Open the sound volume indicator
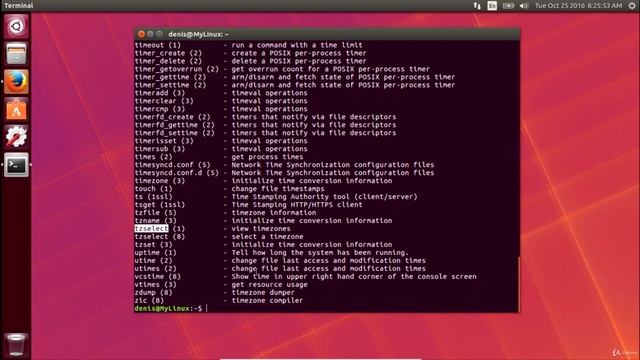 [524, 5]
